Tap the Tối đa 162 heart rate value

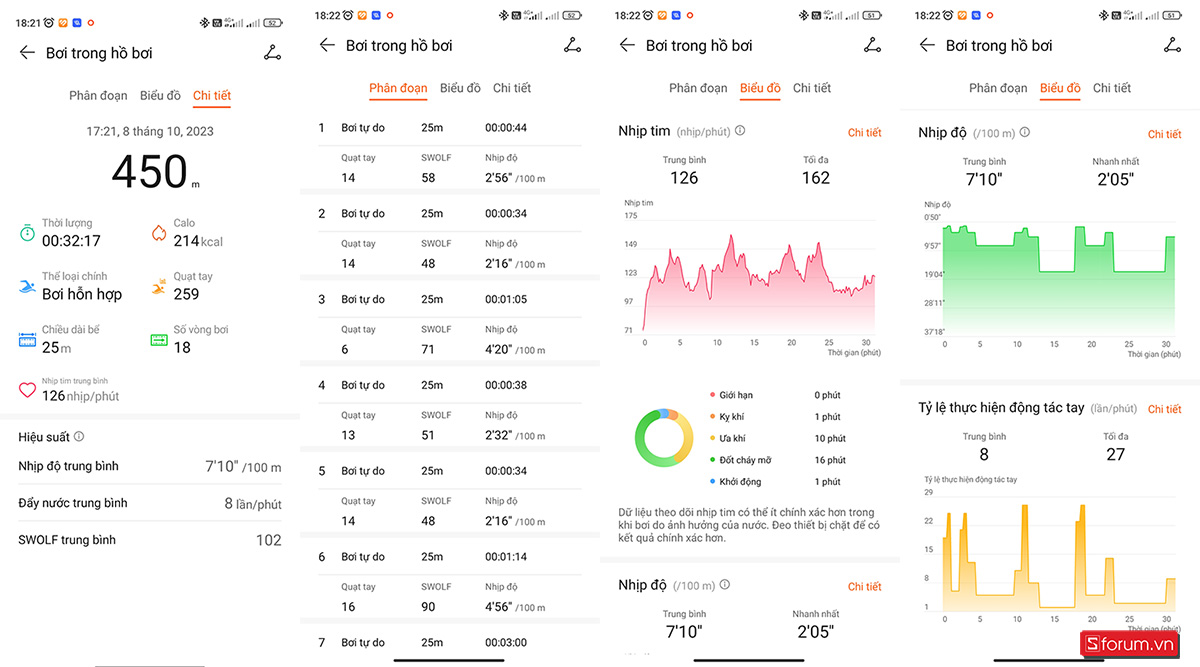coord(816,178)
